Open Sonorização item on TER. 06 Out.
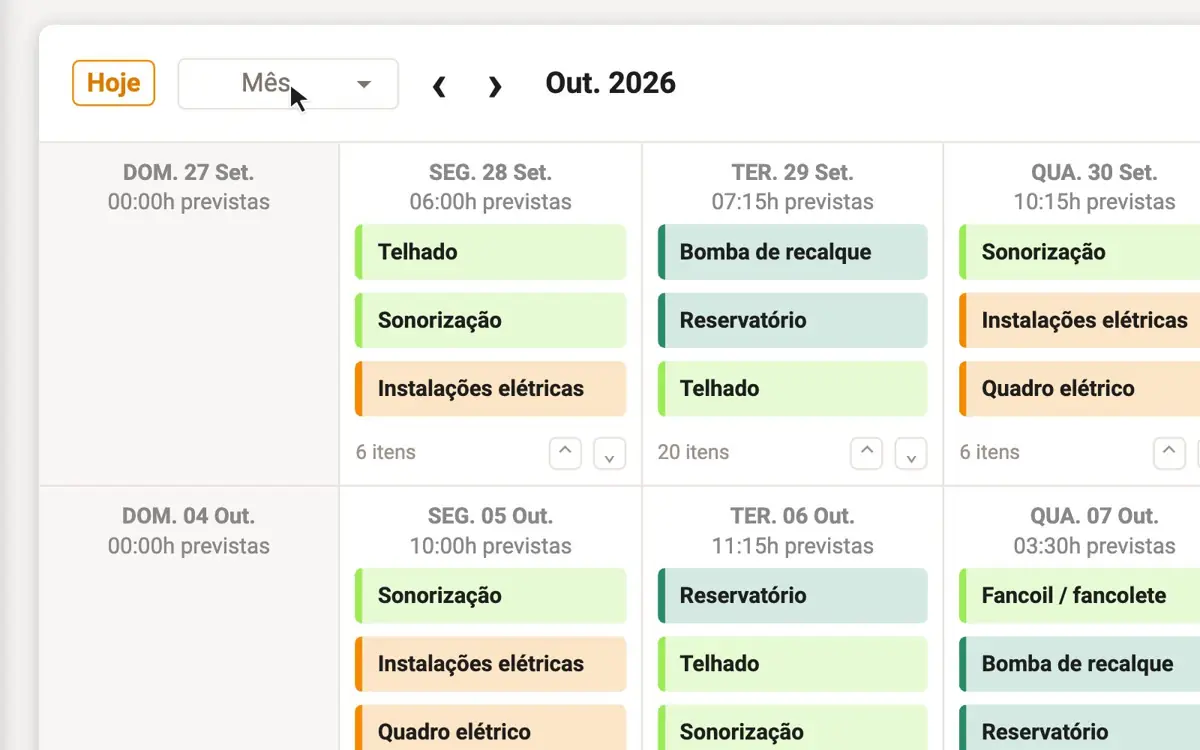This screenshot has width=1200, height=750. tap(792, 728)
